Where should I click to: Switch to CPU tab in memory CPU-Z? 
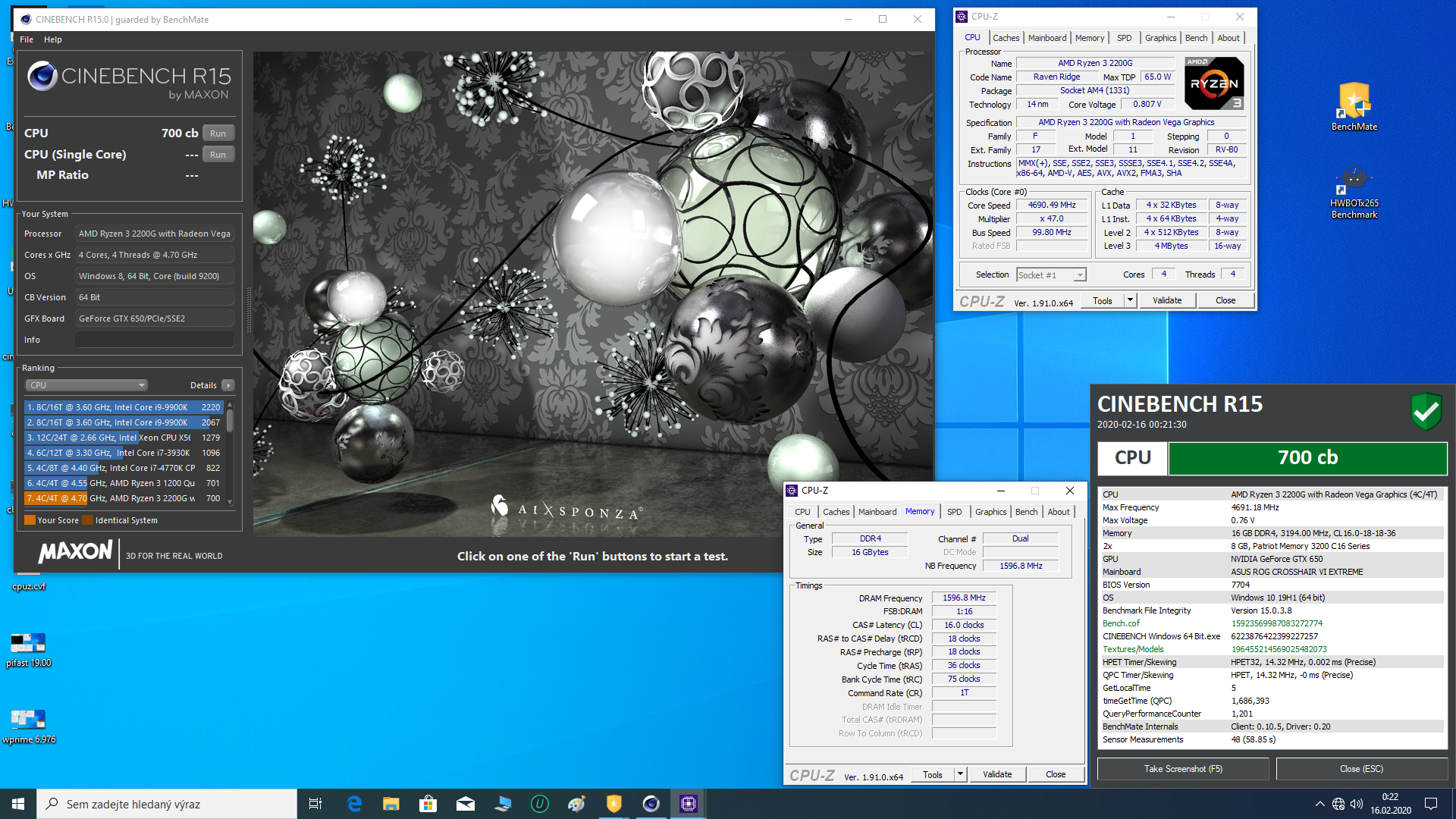coord(802,512)
